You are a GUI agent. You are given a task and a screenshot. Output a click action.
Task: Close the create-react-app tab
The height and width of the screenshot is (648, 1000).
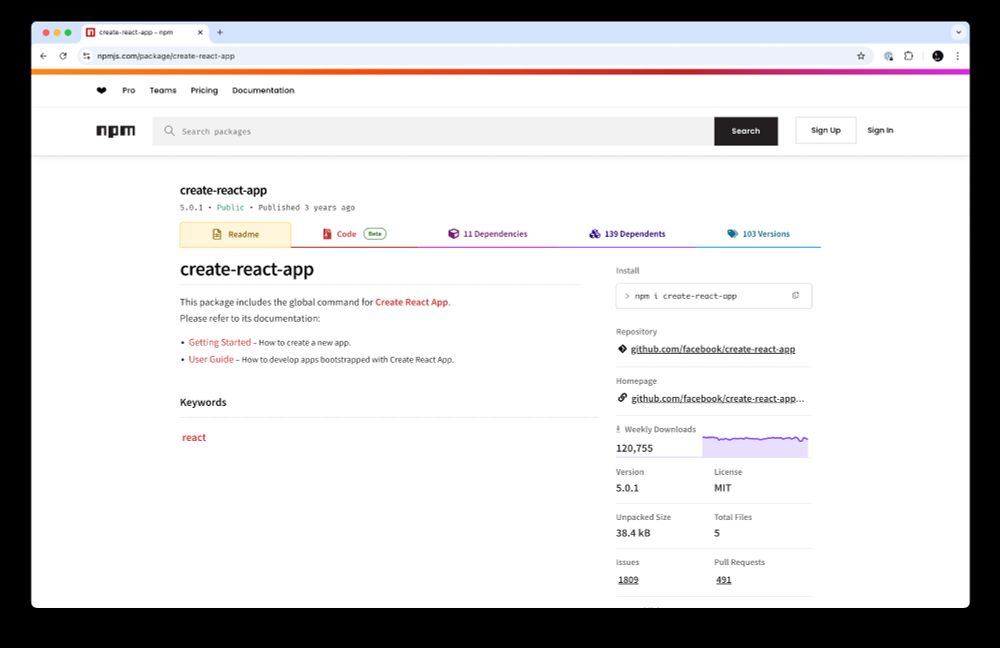pos(200,32)
